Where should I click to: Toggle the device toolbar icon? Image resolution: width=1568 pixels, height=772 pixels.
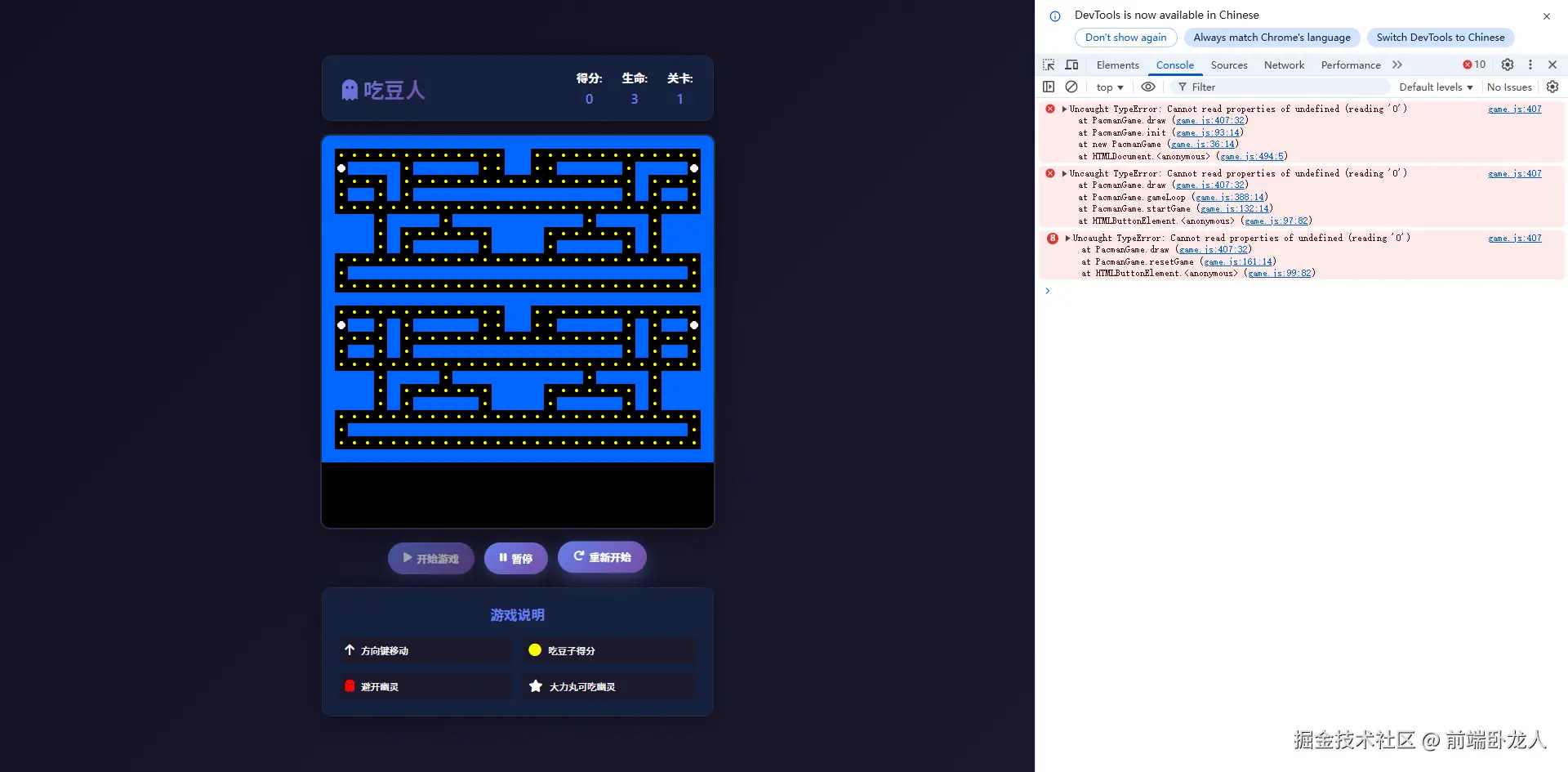click(1072, 65)
